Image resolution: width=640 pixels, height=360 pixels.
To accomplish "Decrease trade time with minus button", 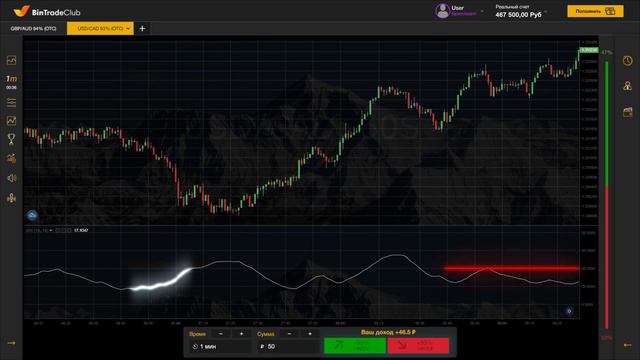I will 221,334.
